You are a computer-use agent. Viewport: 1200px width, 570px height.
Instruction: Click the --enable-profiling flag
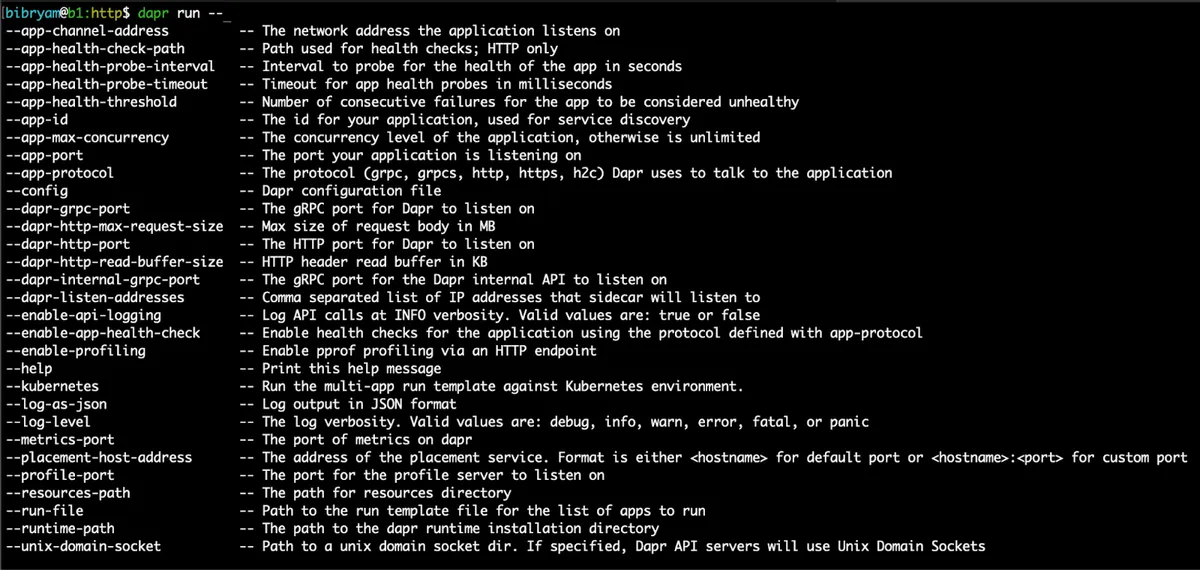[x=76, y=351]
